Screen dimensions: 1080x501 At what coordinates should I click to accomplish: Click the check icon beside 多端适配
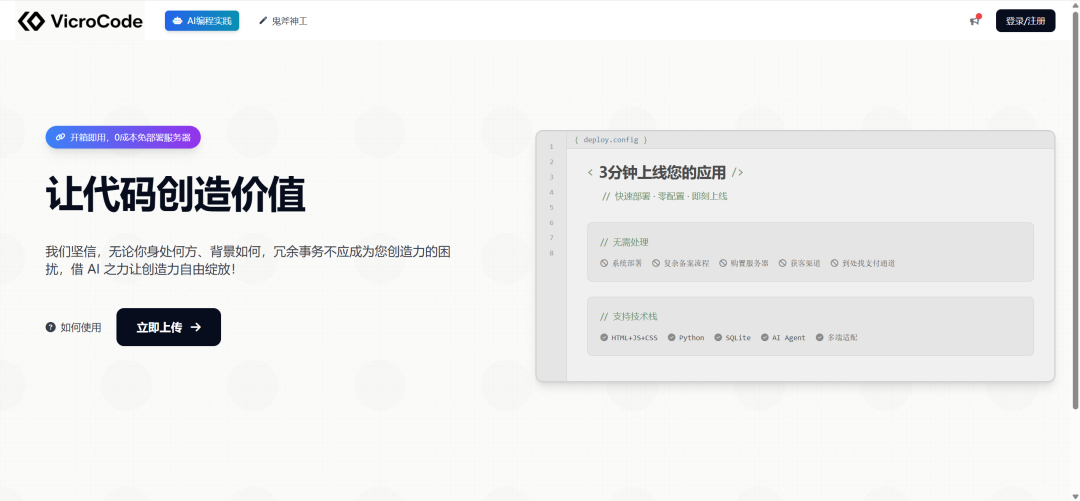tap(820, 338)
